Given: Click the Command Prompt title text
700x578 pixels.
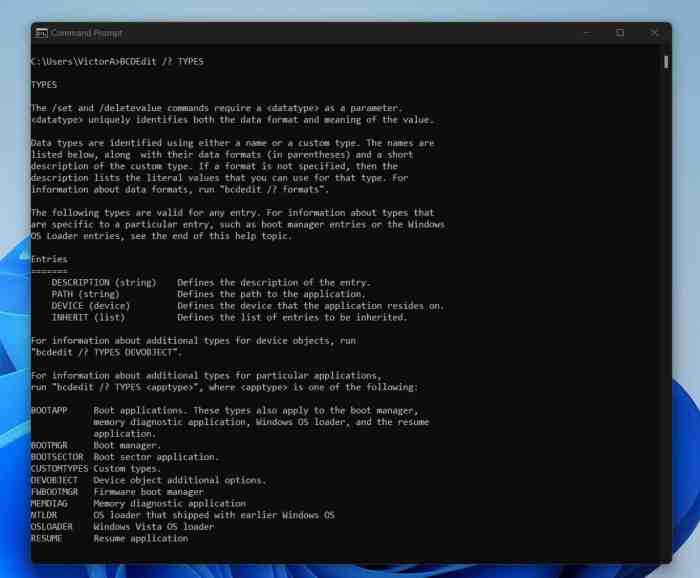Looking at the screenshot, I should 86,33.
